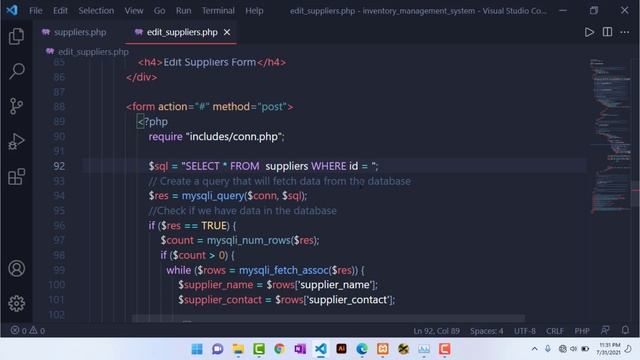The width and height of the screenshot is (640, 360).
Task: Click the mysqli_num_rows($res) line
Action: [240, 240]
